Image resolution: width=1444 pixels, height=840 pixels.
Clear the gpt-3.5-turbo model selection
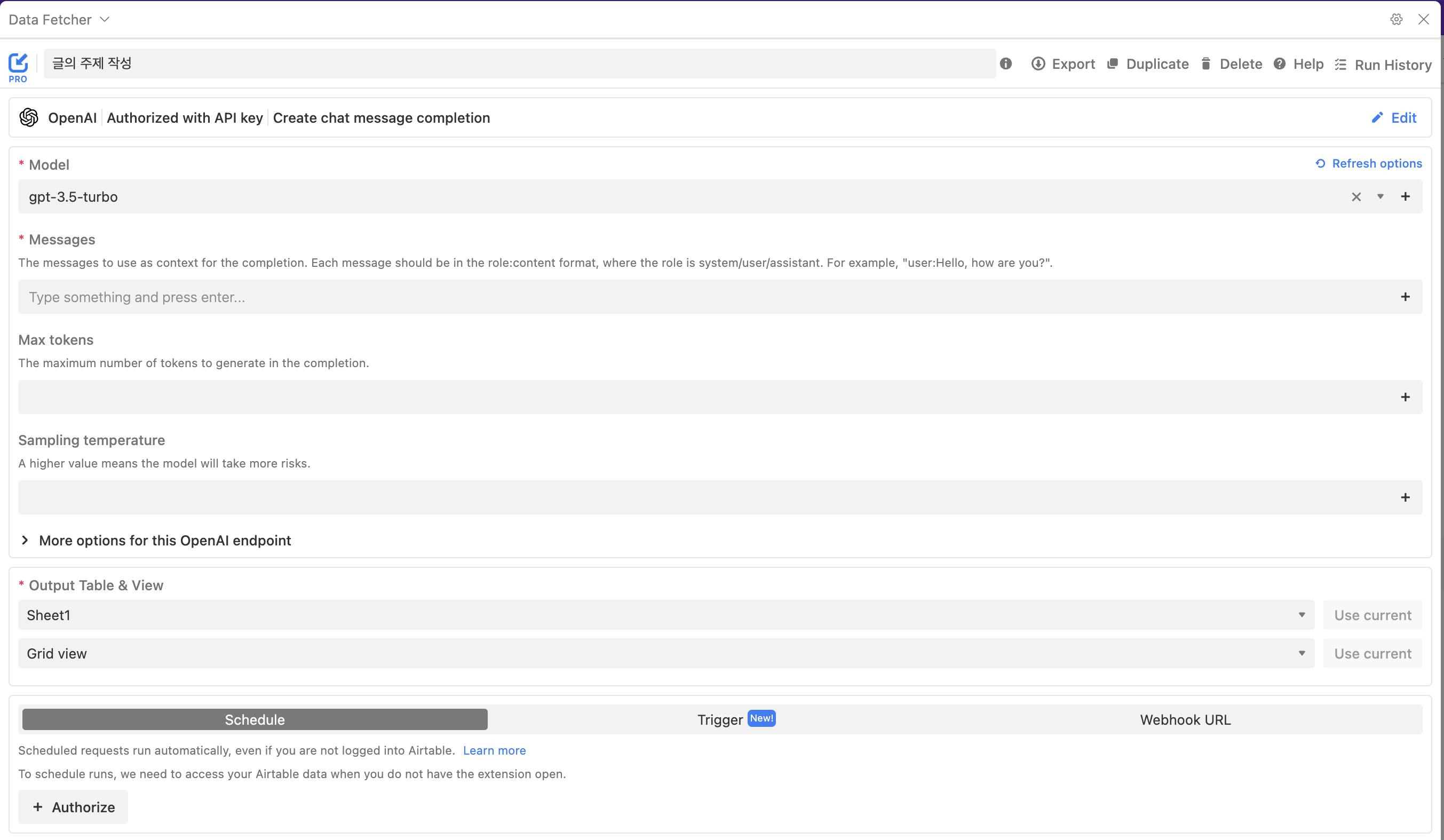[1356, 197]
